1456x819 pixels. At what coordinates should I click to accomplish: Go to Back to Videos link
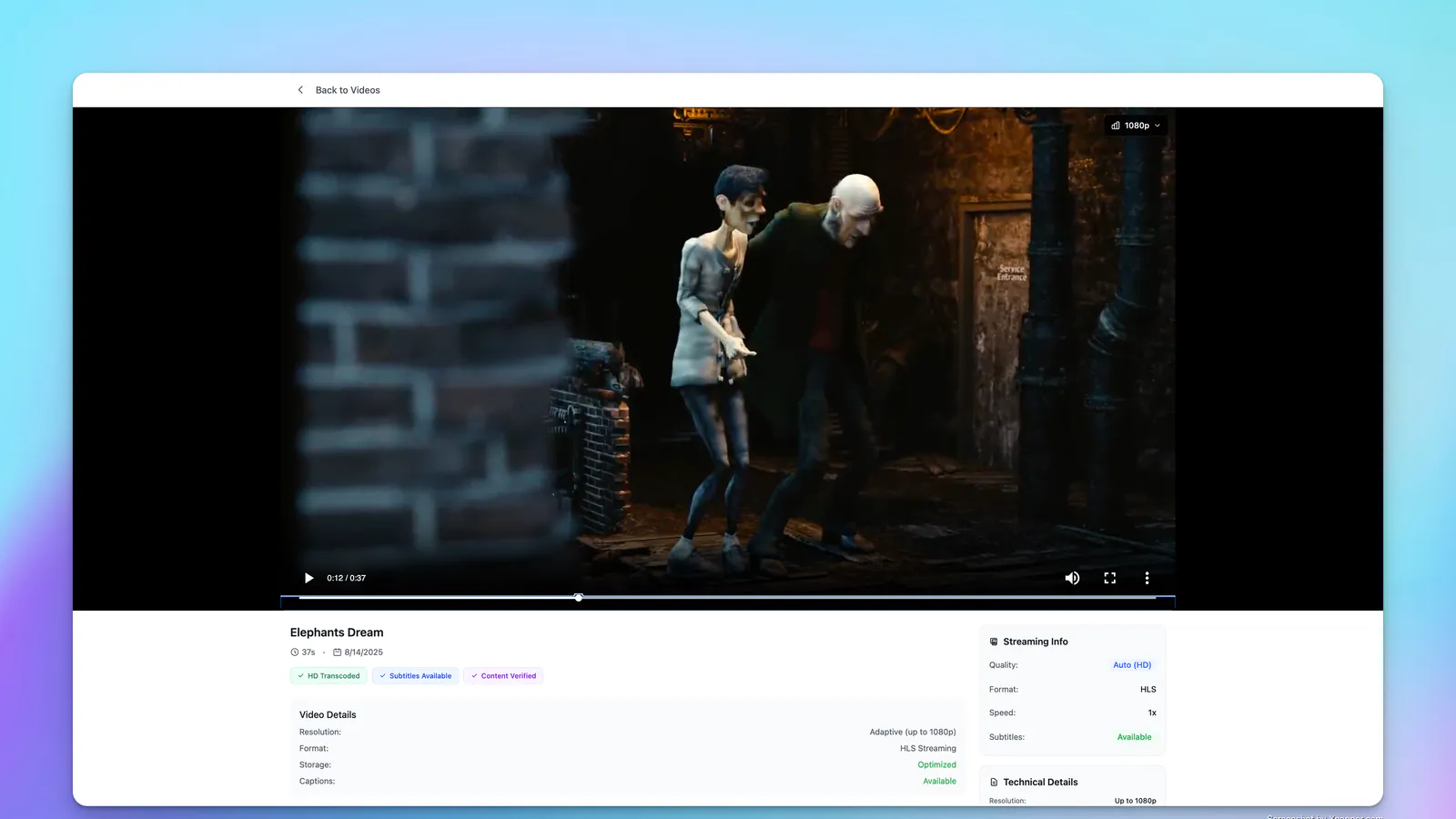click(348, 90)
